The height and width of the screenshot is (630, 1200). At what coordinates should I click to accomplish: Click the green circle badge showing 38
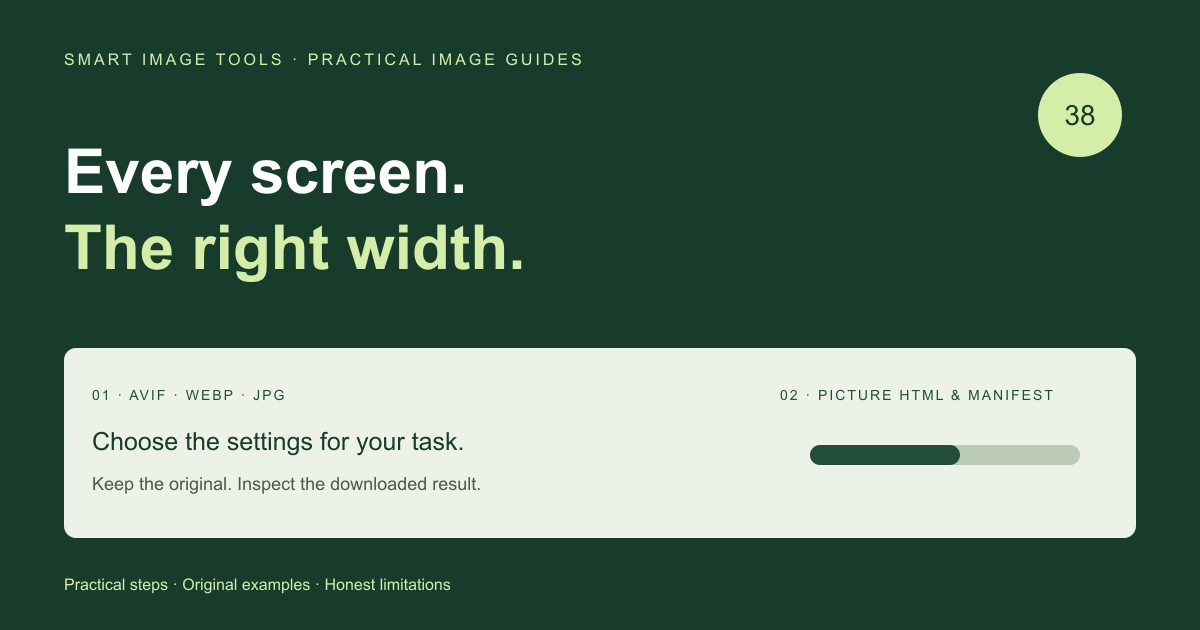[1080, 115]
